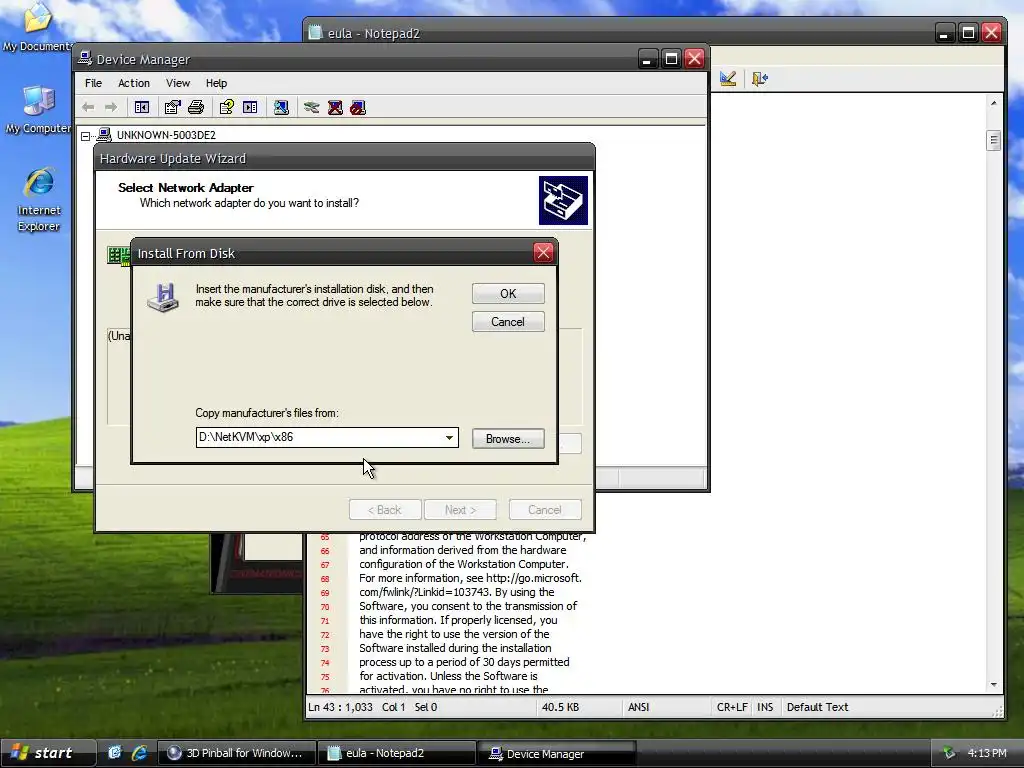
Task: Click Internet Explorer quick launch icon
Action: [x=139, y=753]
